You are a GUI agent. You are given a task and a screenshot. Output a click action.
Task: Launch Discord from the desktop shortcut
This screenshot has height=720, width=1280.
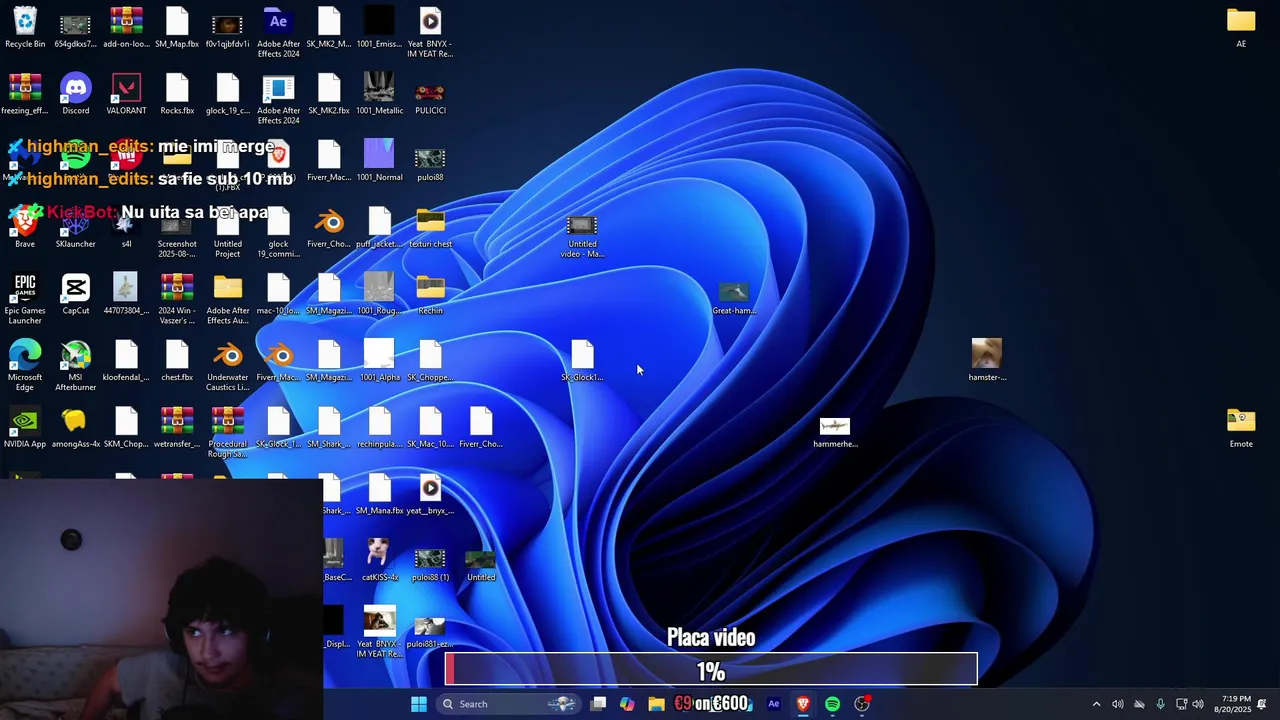point(76,95)
